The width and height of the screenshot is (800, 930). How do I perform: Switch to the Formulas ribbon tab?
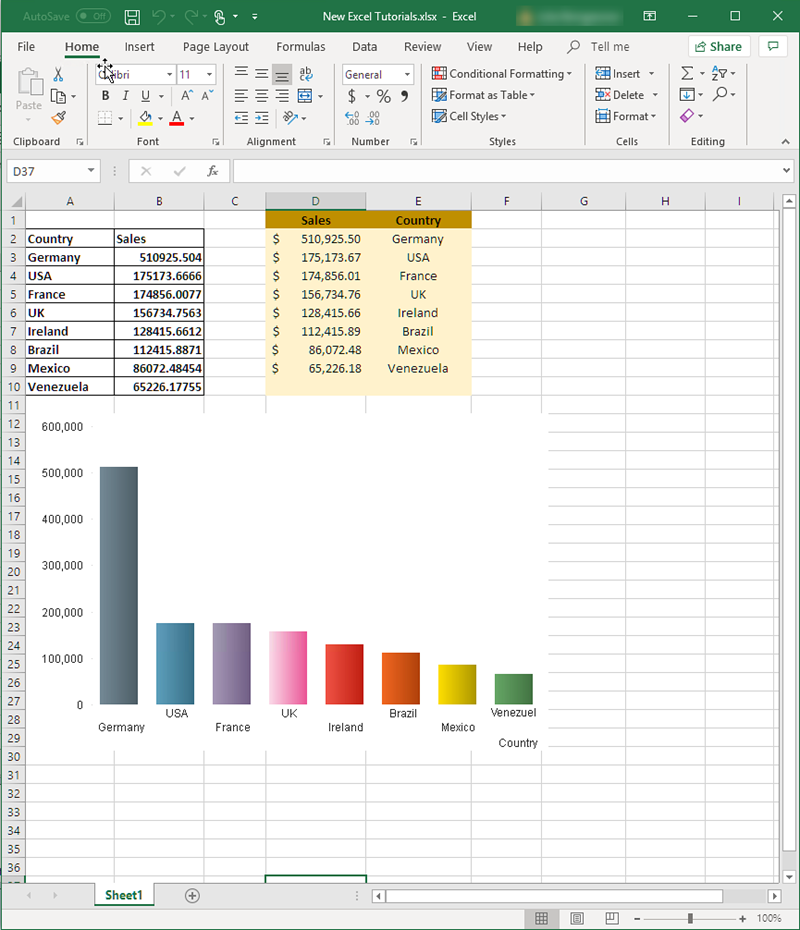(300, 46)
